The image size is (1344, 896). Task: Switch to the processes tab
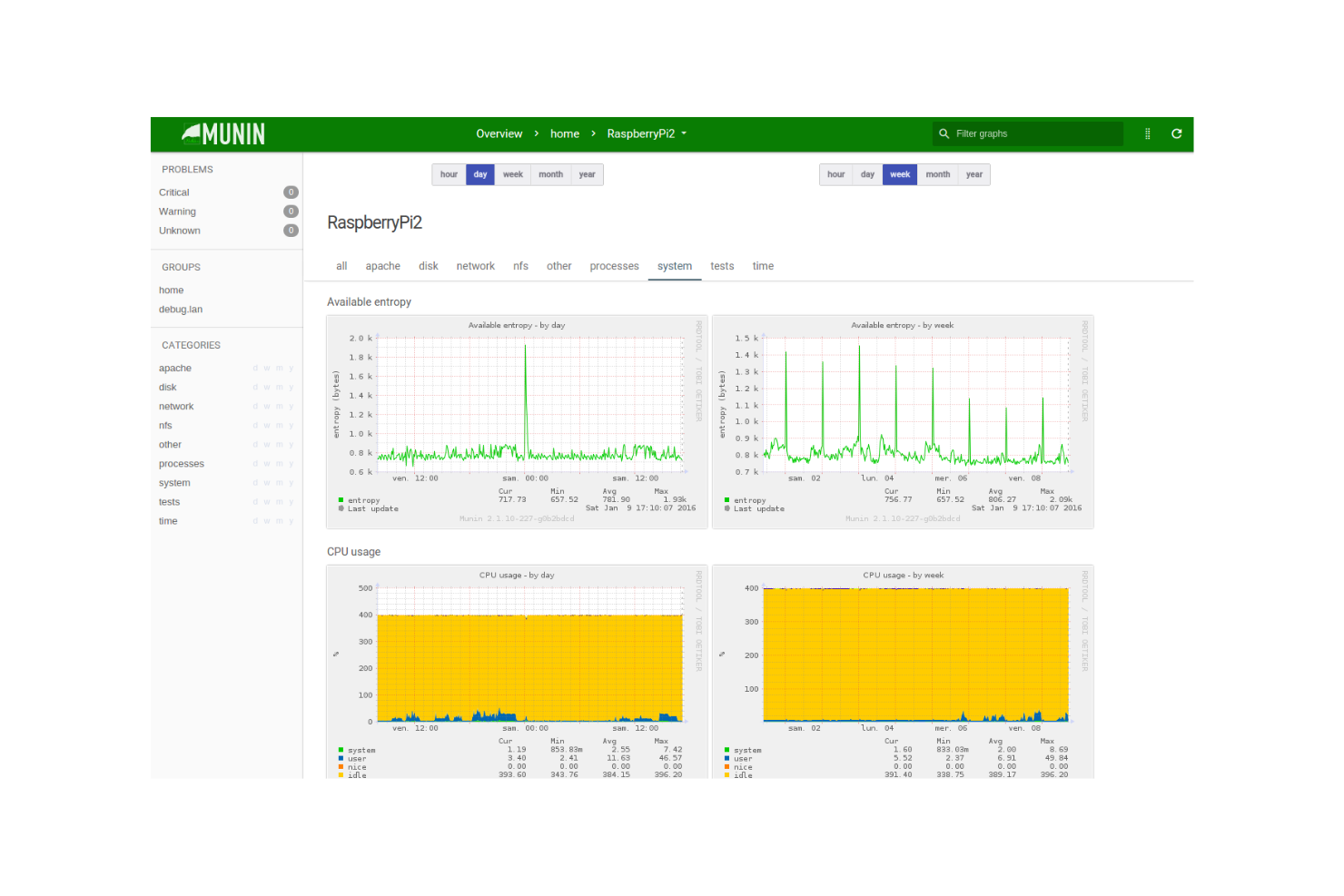coord(614,266)
